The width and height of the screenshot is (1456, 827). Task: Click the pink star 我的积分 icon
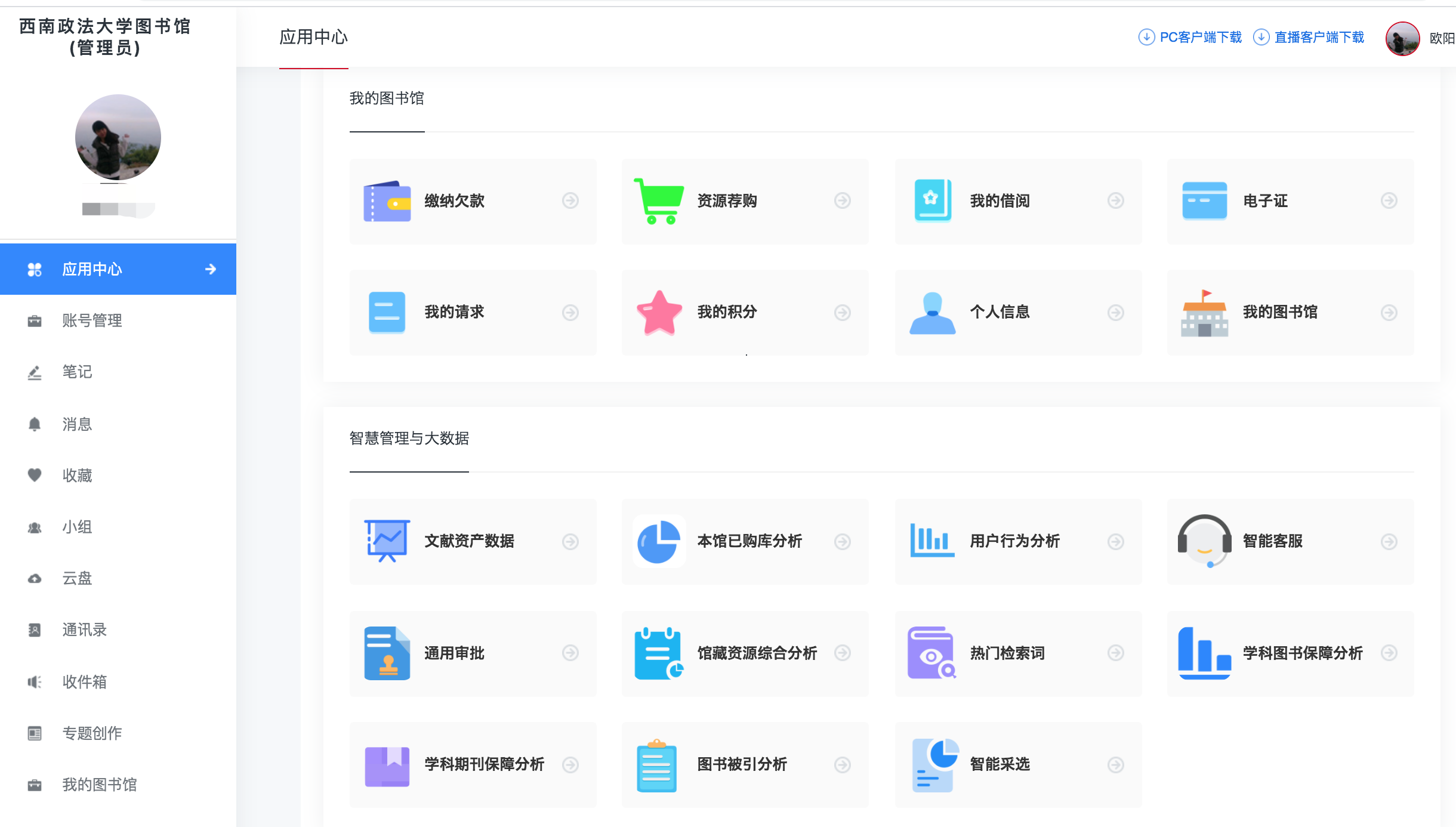click(x=659, y=312)
